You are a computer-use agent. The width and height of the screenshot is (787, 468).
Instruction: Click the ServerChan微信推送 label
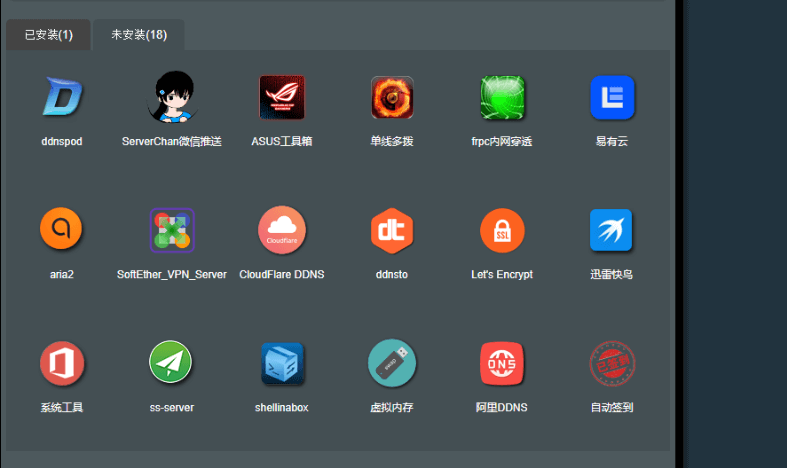172,141
